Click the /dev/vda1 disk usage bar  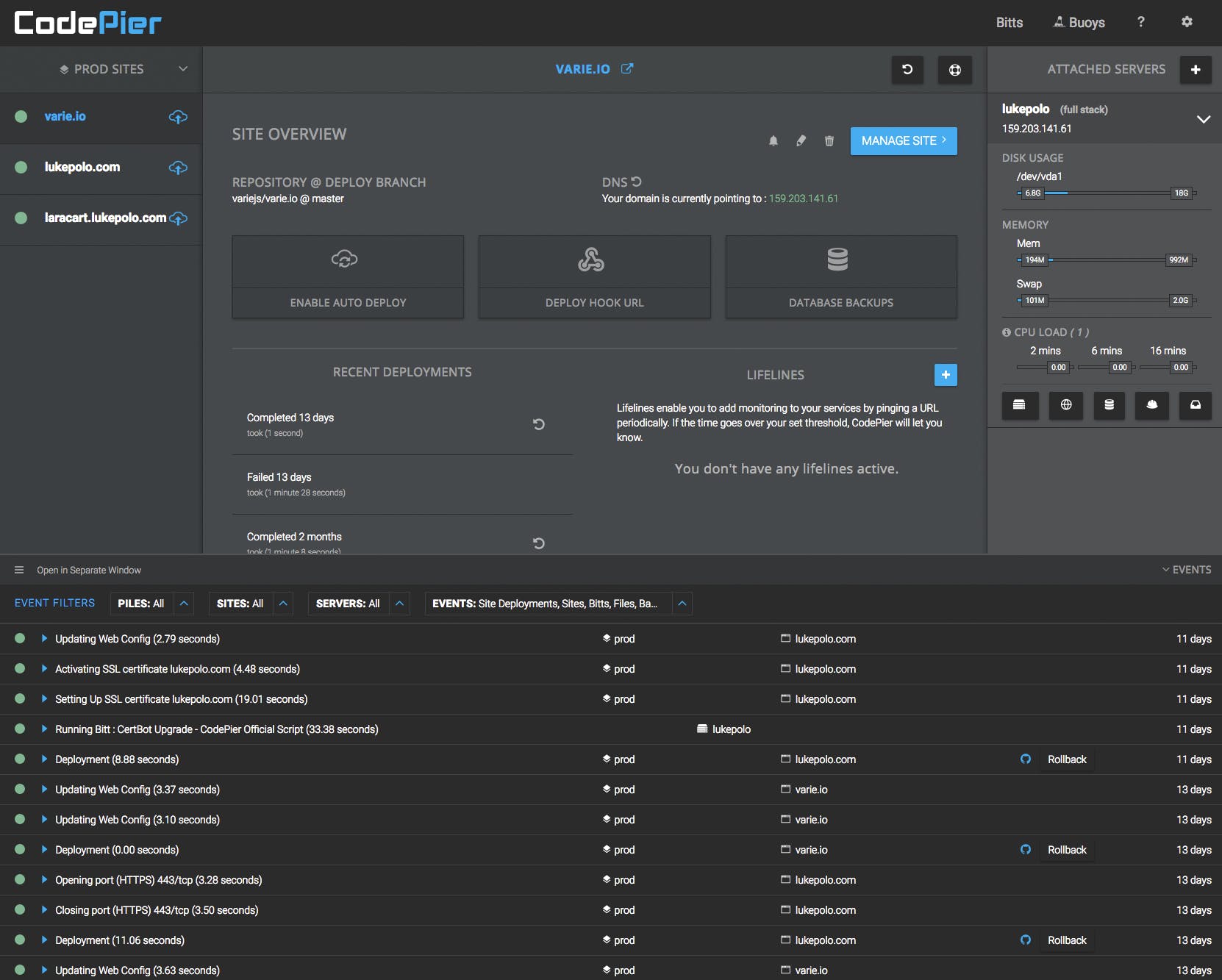point(1107,193)
